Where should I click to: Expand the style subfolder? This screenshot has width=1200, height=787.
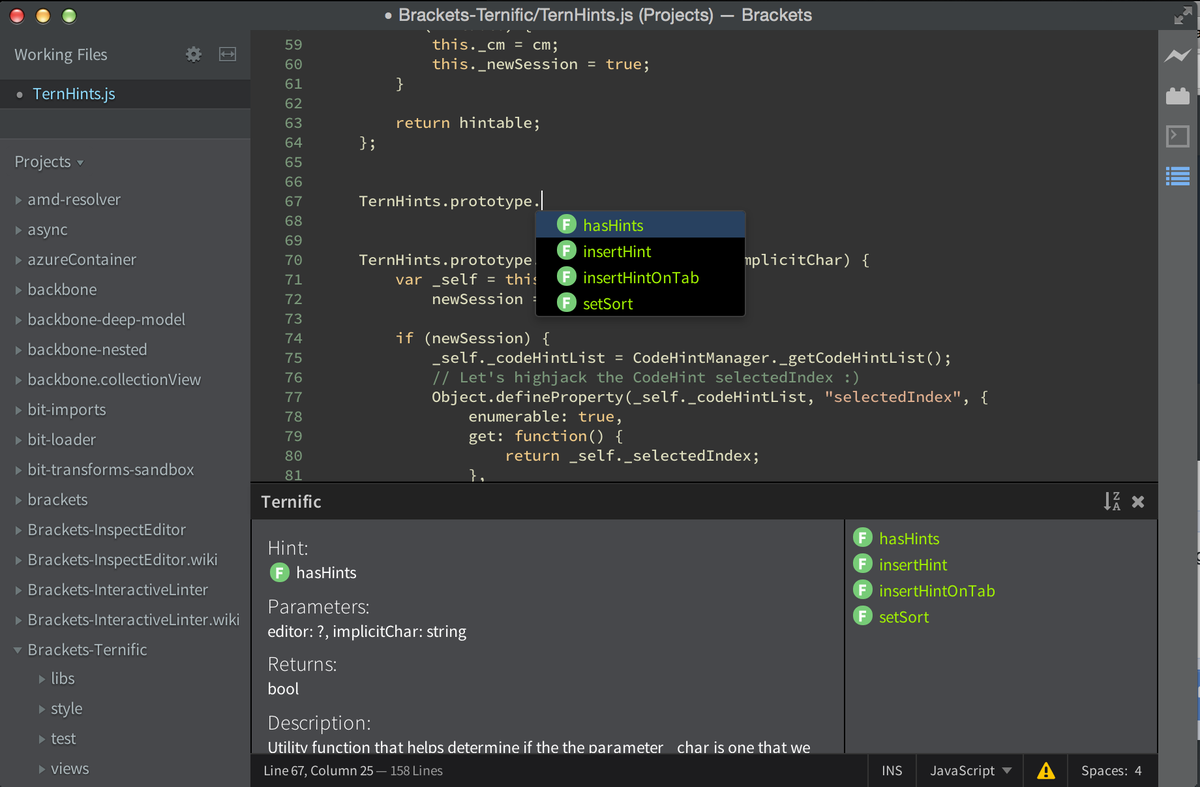pyautogui.click(x=41, y=709)
